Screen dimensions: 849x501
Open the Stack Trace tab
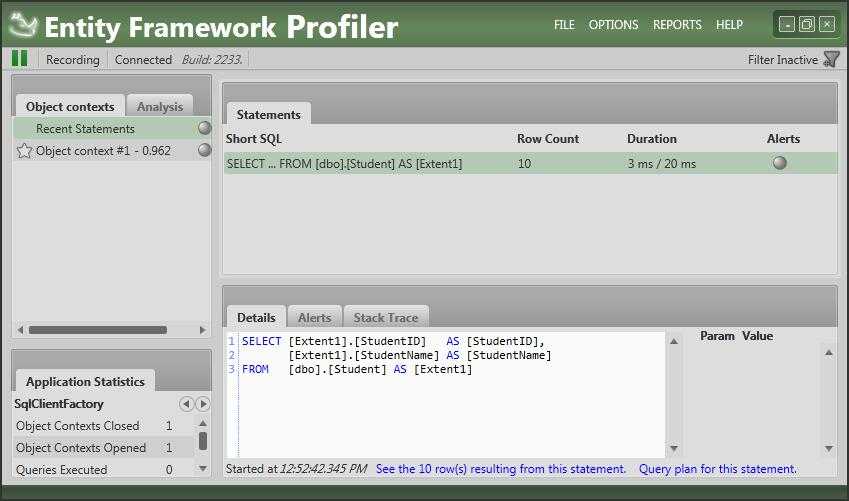(x=386, y=317)
